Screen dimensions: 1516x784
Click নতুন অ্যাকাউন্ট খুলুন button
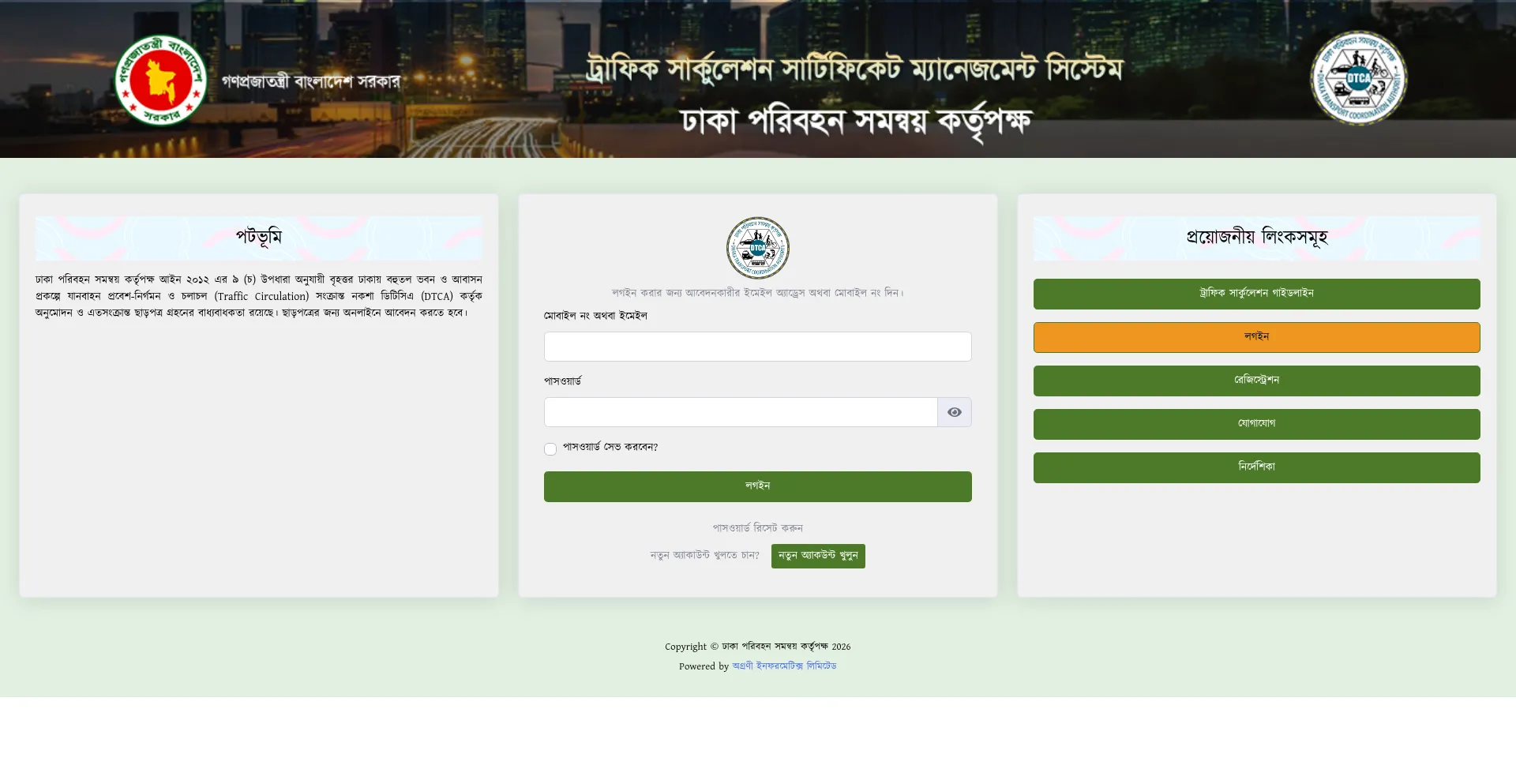(818, 556)
